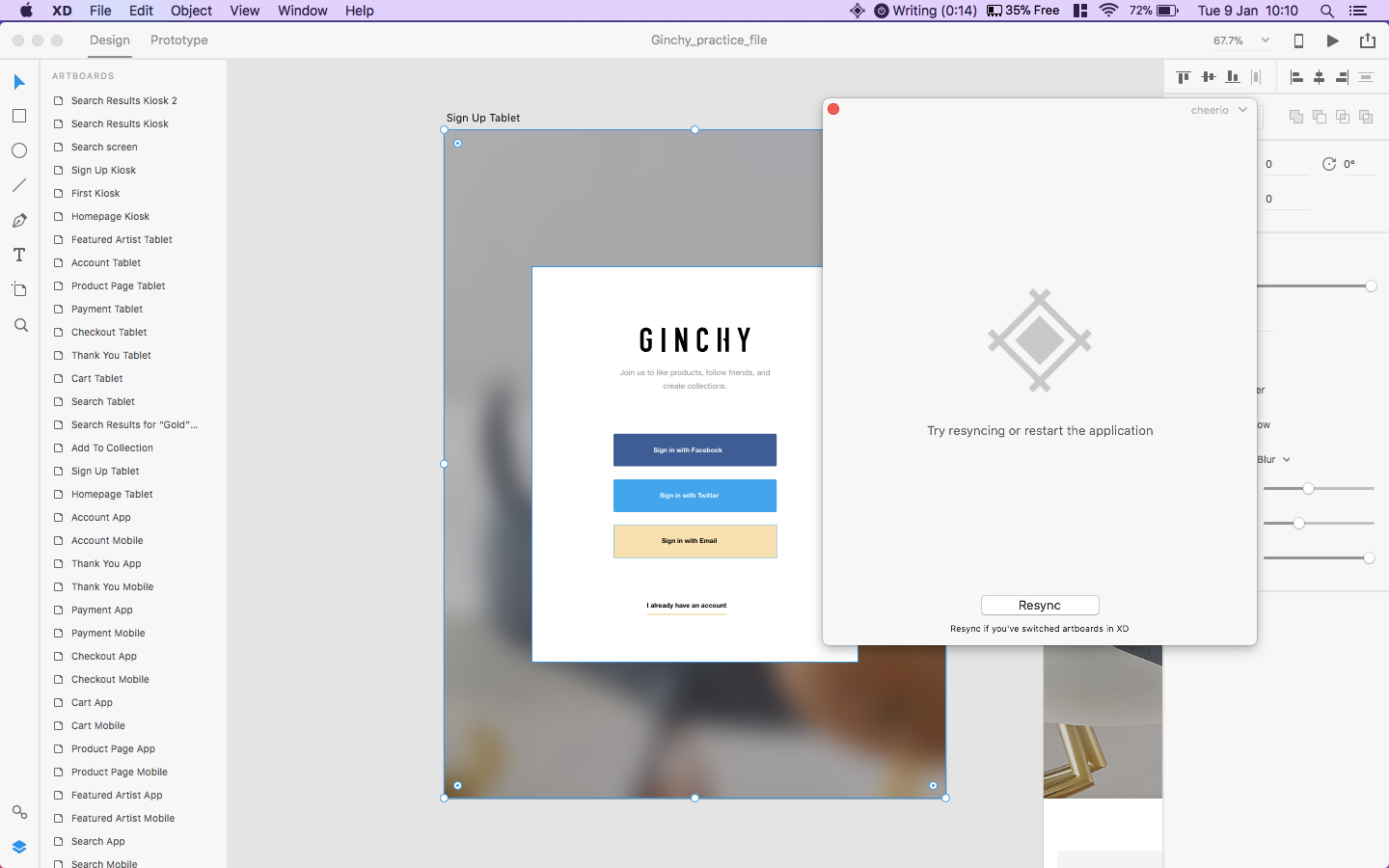
Task: Open the Wi-Fi status menu
Action: 1108,11
